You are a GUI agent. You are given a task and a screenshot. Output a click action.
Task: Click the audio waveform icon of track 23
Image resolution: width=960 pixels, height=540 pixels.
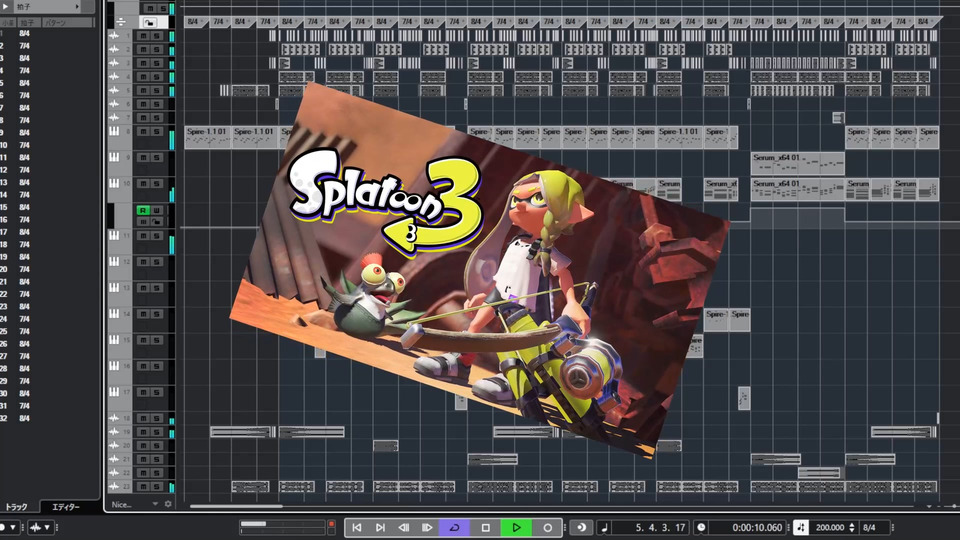click(114, 486)
